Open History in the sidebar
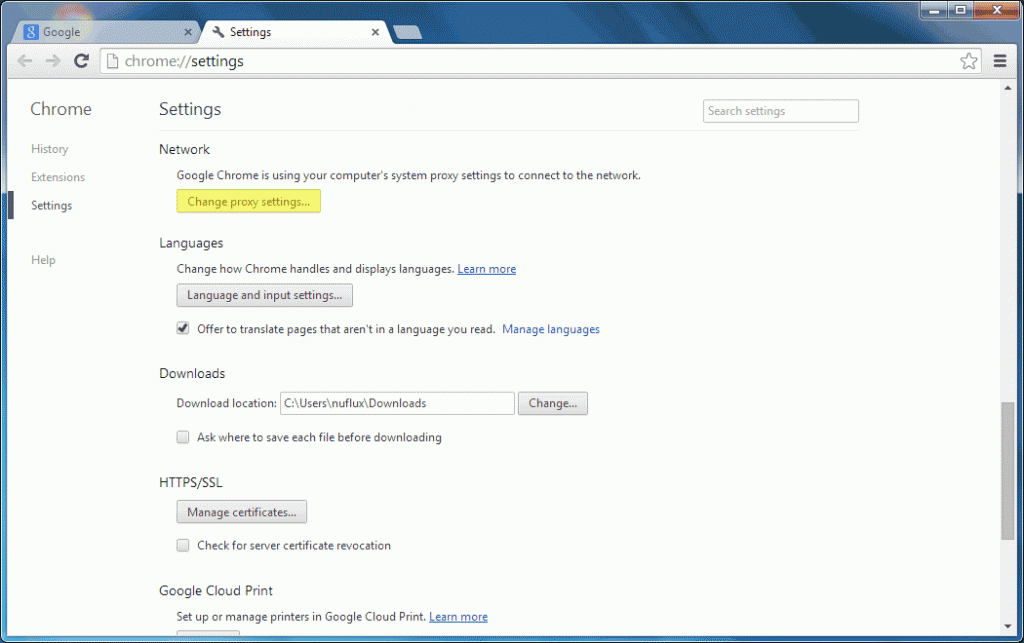The image size is (1024, 643). pos(50,149)
